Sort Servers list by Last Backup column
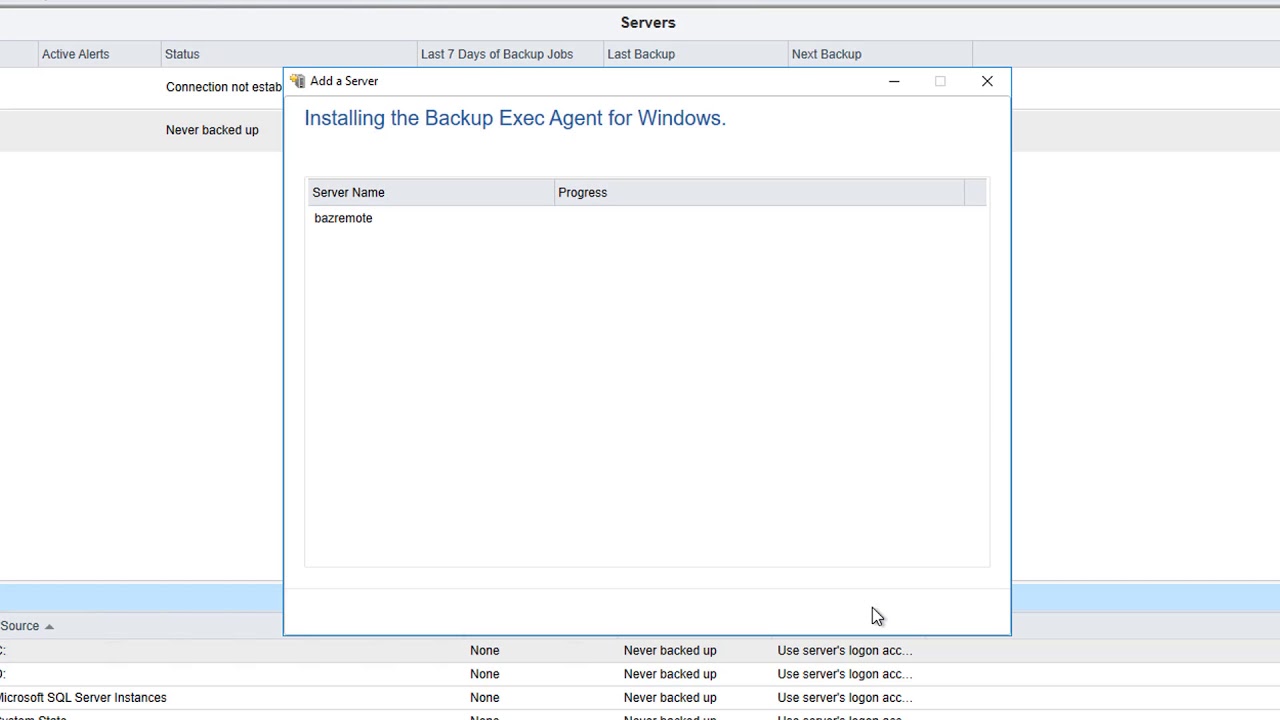 pyautogui.click(x=695, y=54)
